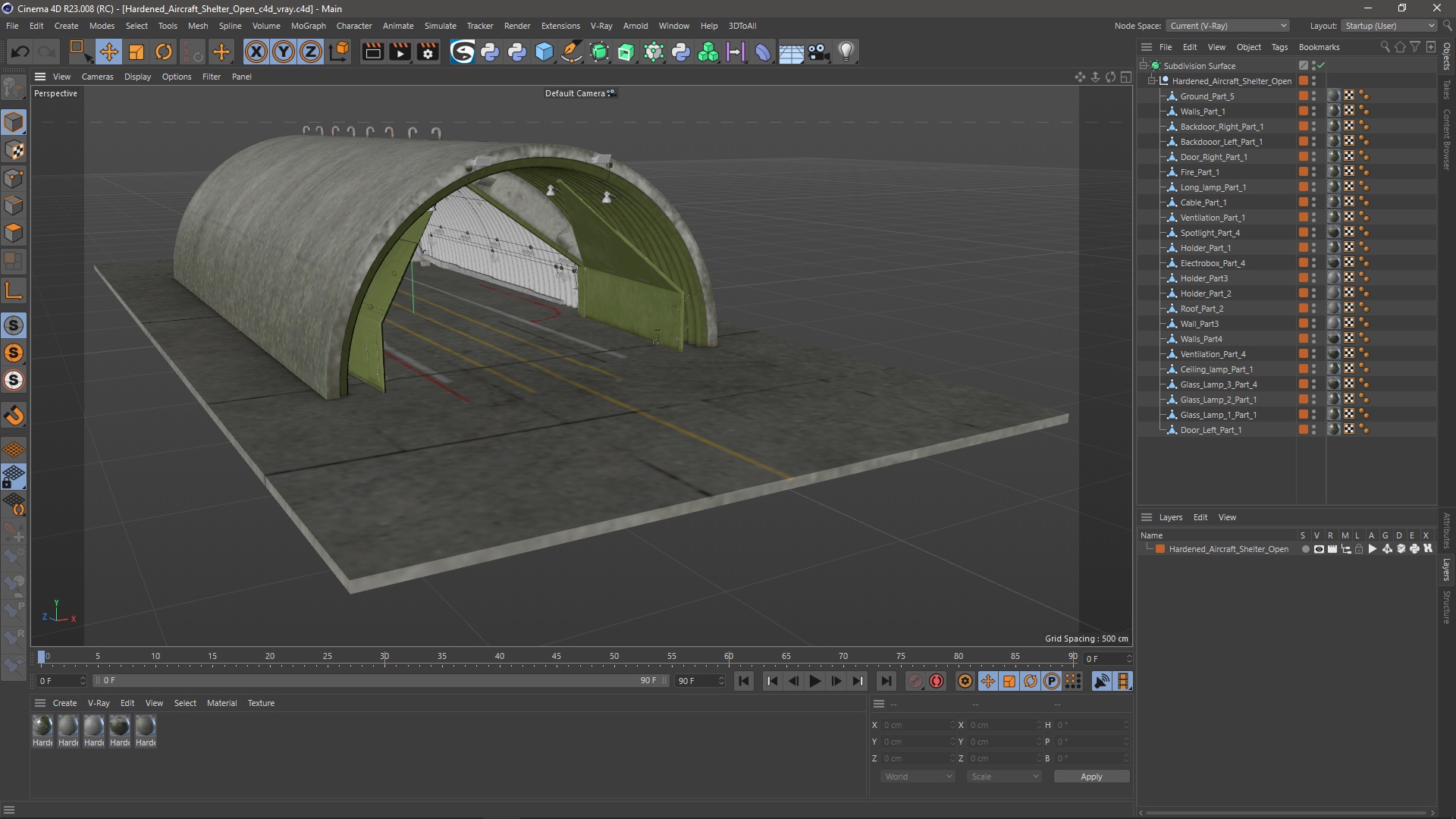
Task: Open the viewport Cameras menu
Action: (97, 77)
